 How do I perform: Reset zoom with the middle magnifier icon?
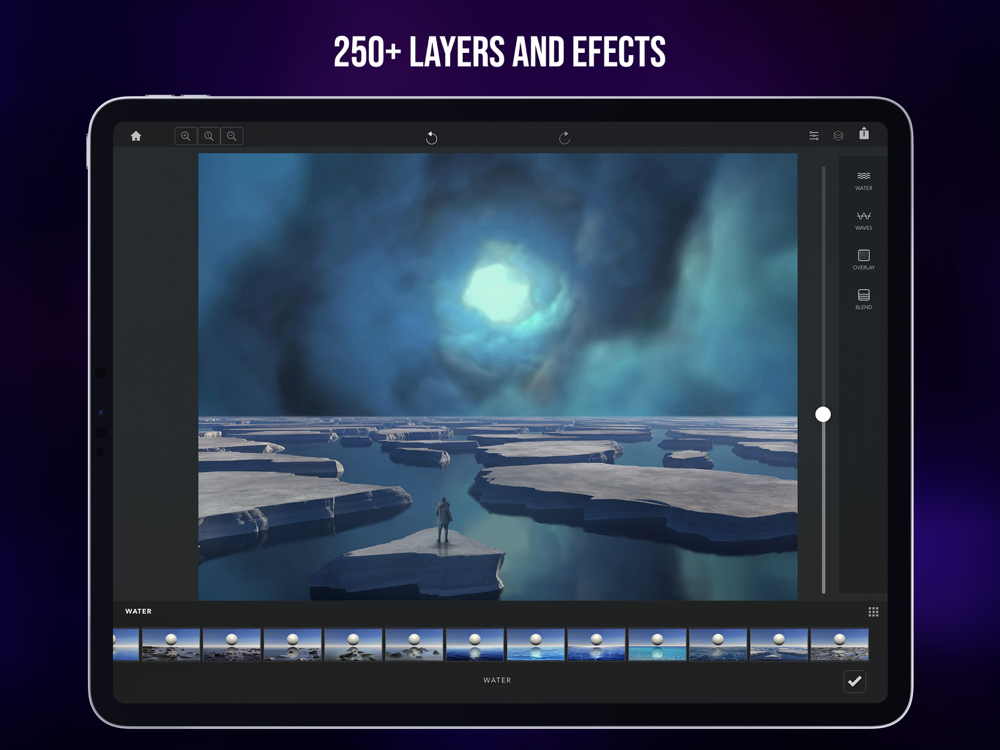(x=209, y=136)
